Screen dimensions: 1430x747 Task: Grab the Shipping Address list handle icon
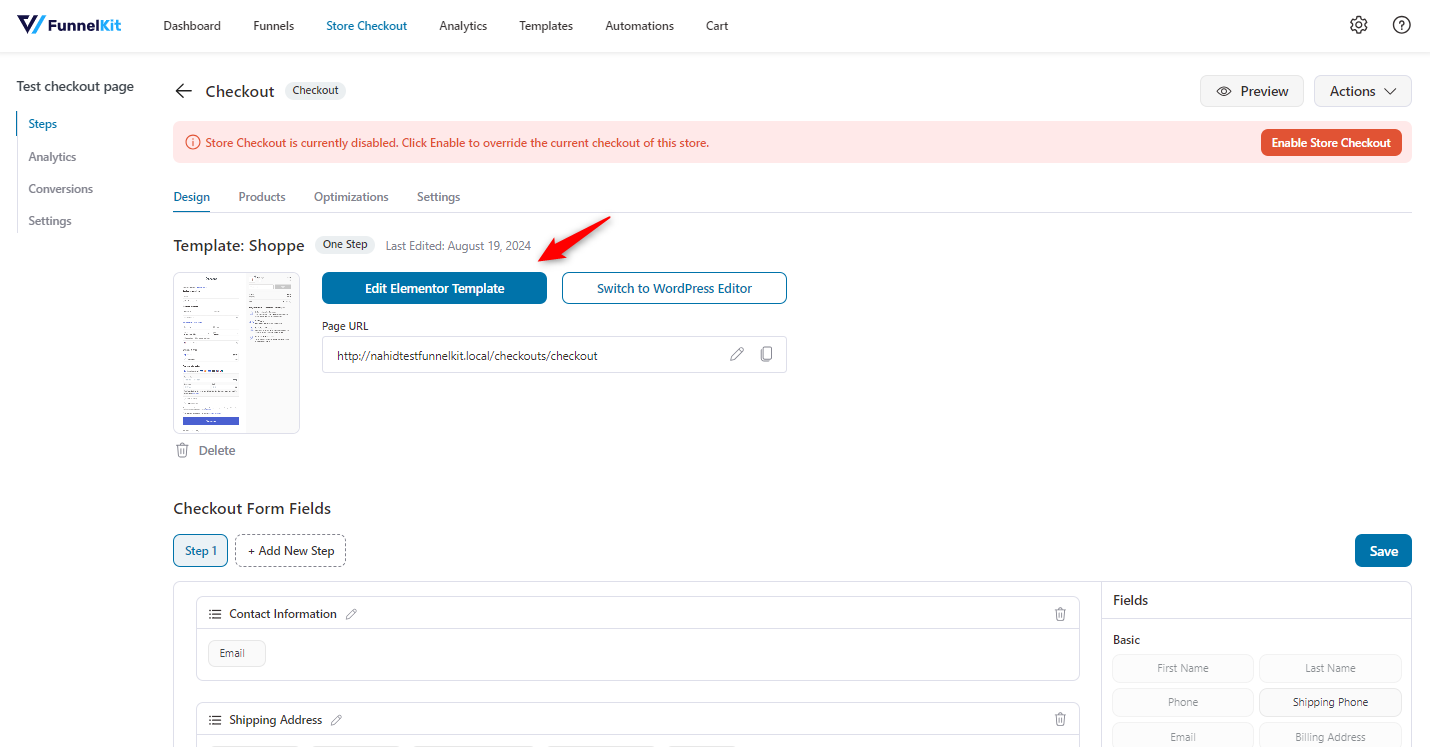[x=215, y=720]
